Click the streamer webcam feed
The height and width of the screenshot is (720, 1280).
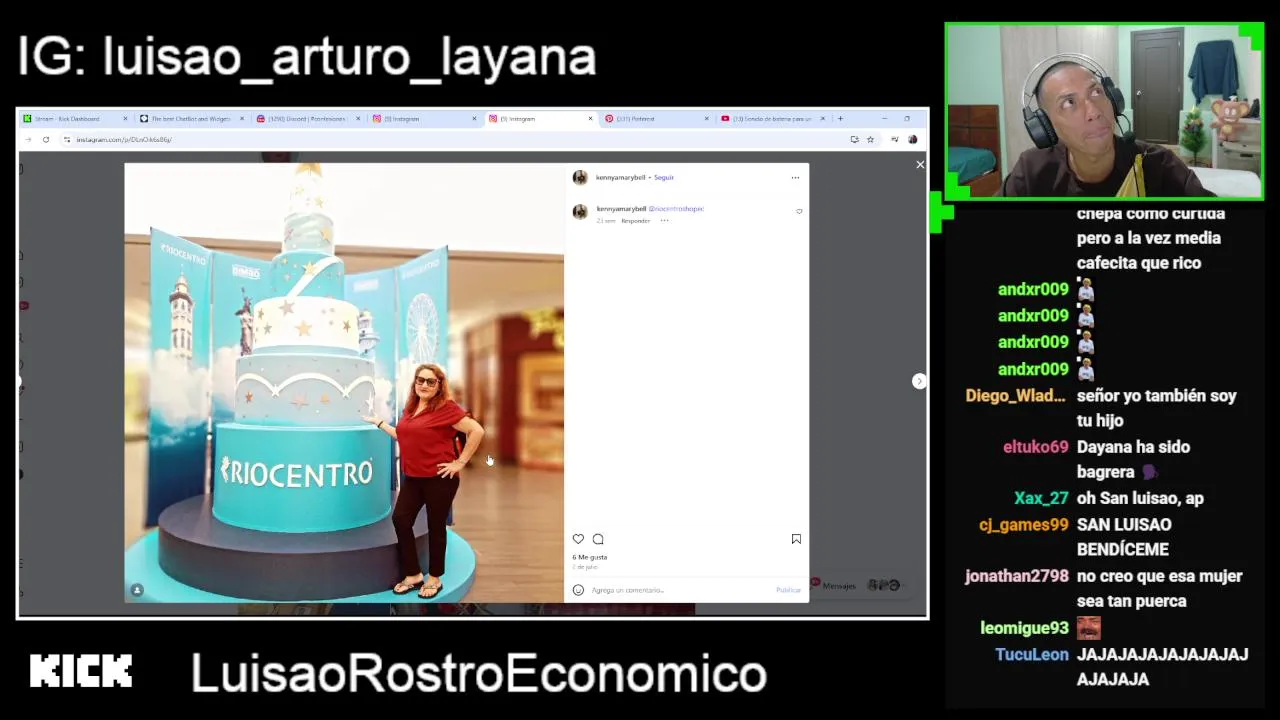[1104, 111]
